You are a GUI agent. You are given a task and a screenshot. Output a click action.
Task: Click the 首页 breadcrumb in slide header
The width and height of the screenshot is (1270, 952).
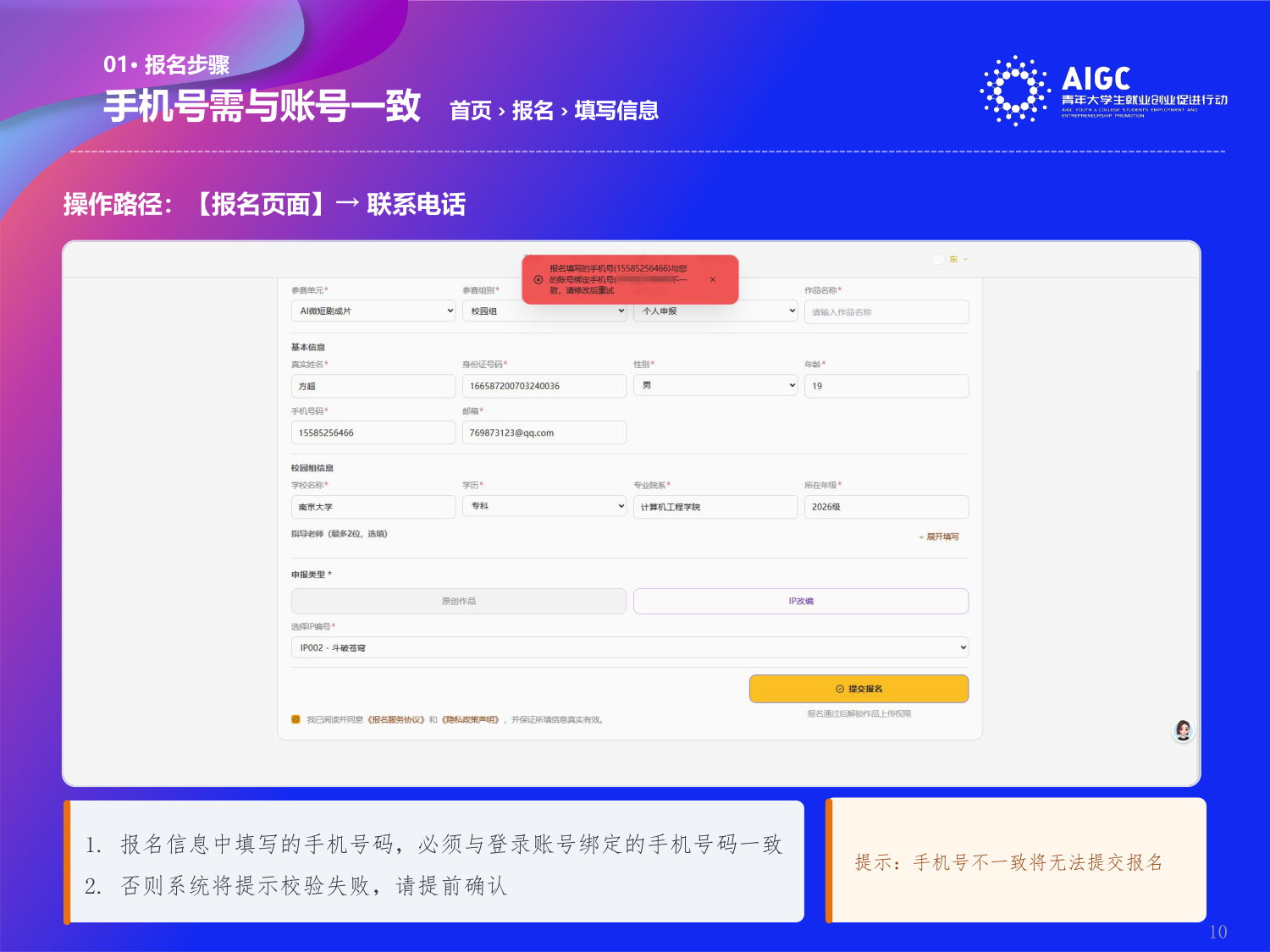tap(471, 111)
